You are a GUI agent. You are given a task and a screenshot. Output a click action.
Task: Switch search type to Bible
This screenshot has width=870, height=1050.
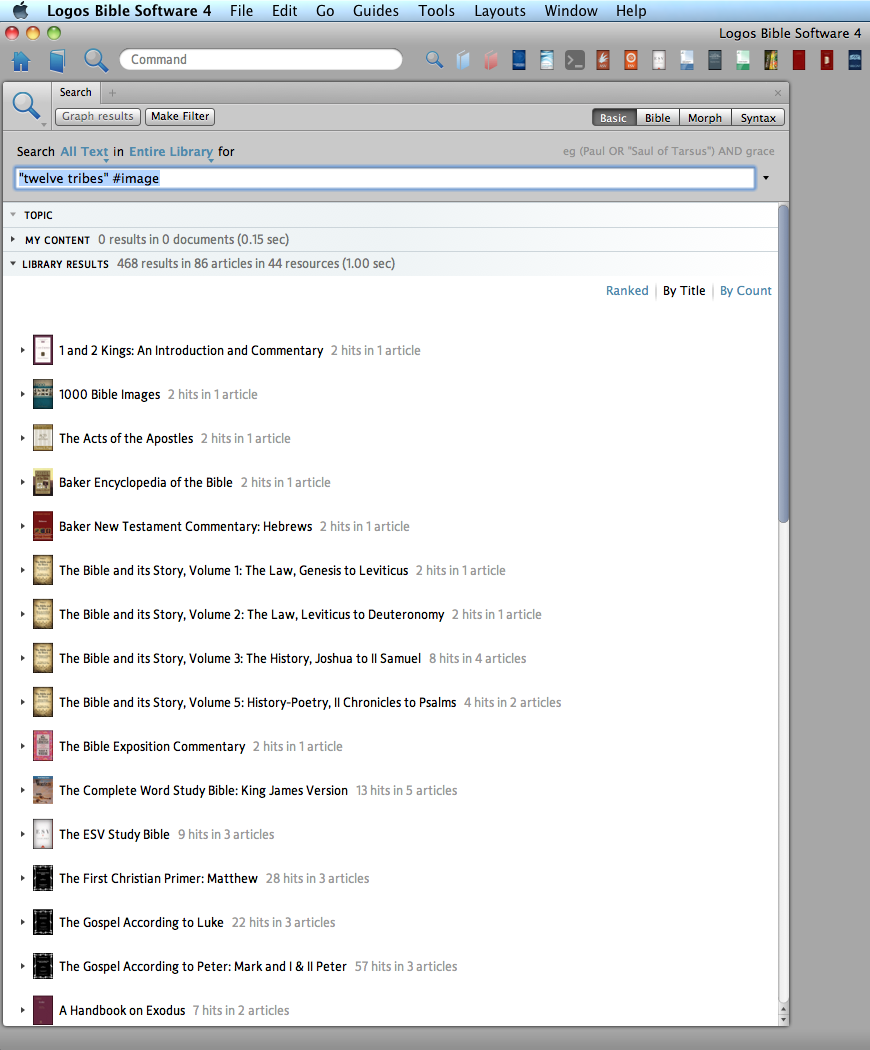658,118
